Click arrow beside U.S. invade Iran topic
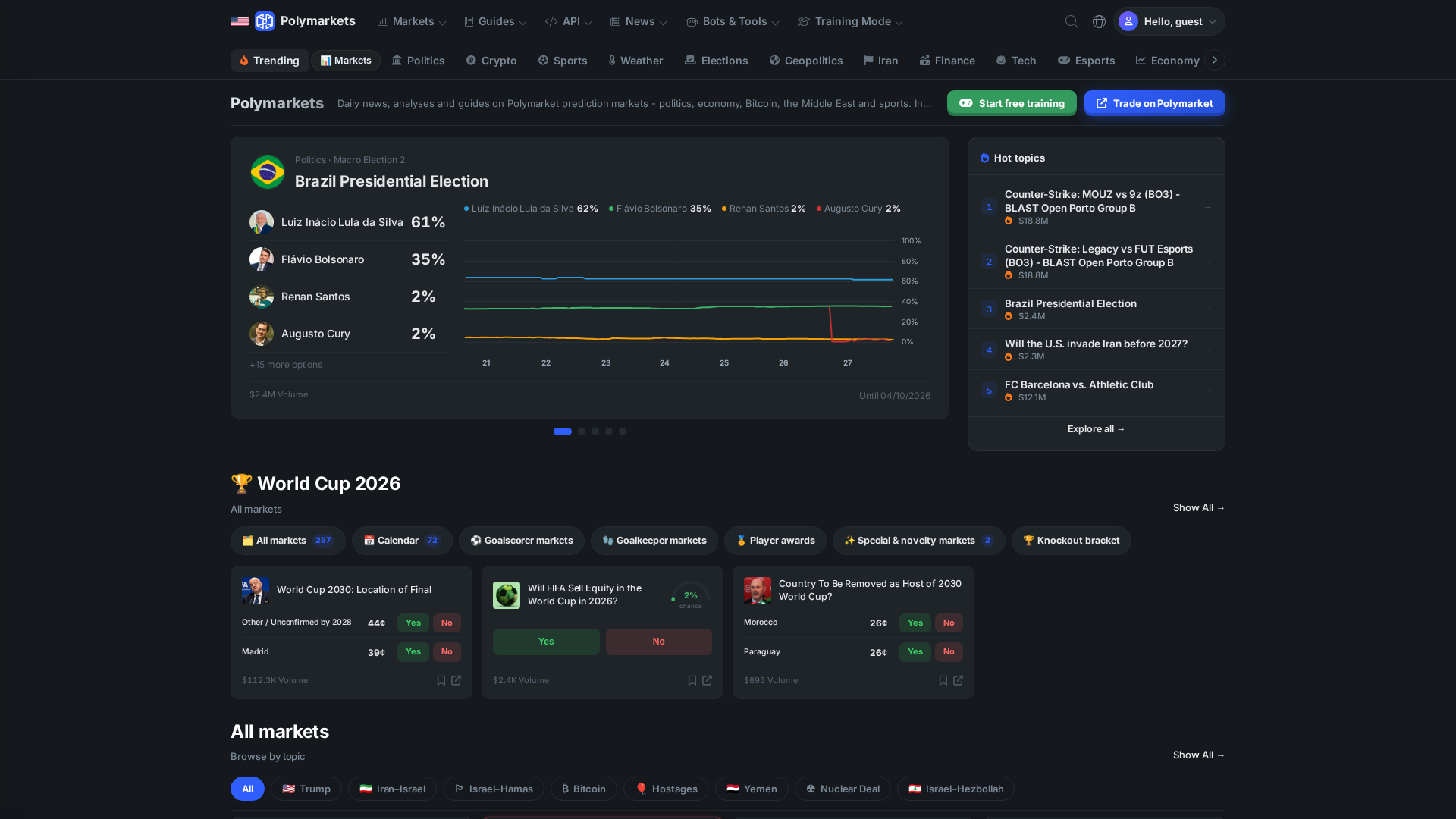This screenshot has width=1456, height=819. (1208, 350)
